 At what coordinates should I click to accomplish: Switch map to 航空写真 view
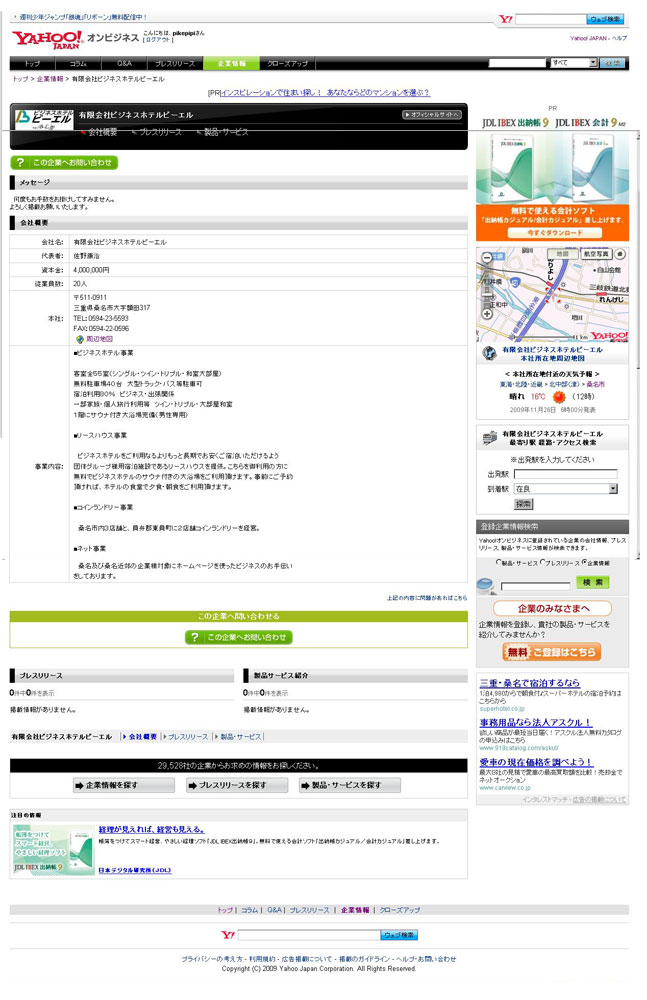[x=596, y=254]
